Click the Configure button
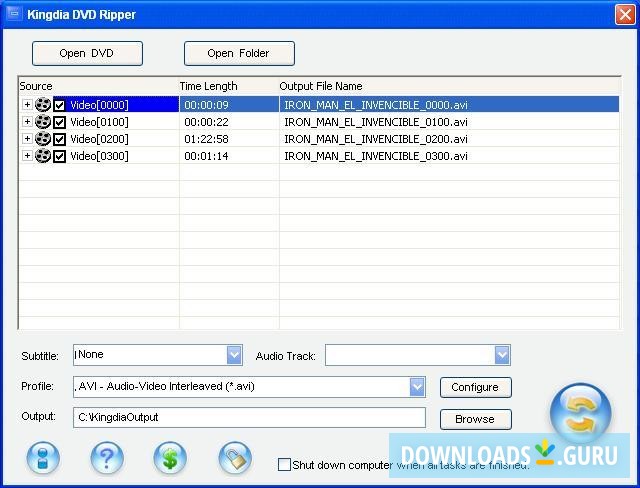The image size is (640, 488). click(x=476, y=387)
